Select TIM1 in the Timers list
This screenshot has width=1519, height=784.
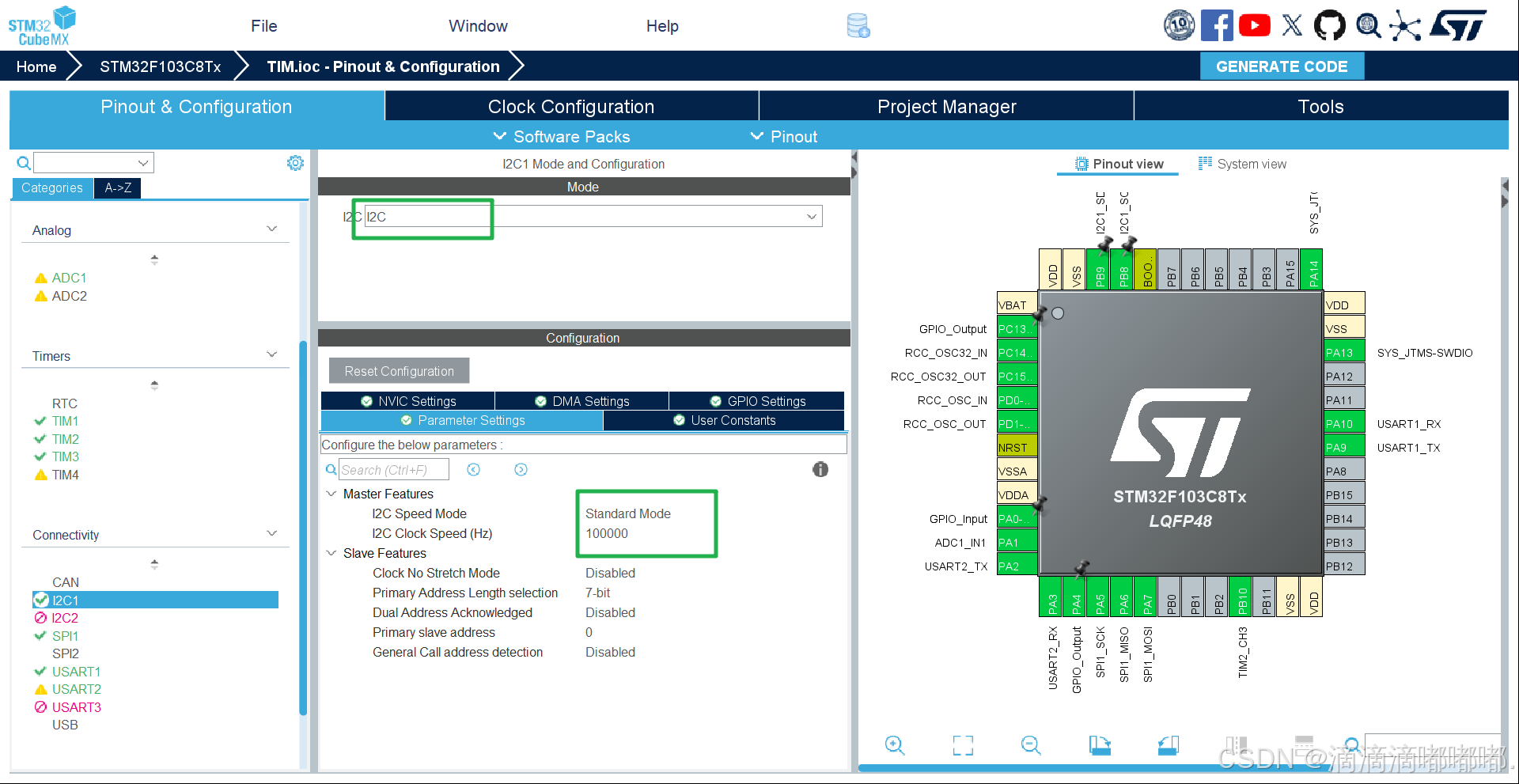point(65,421)
